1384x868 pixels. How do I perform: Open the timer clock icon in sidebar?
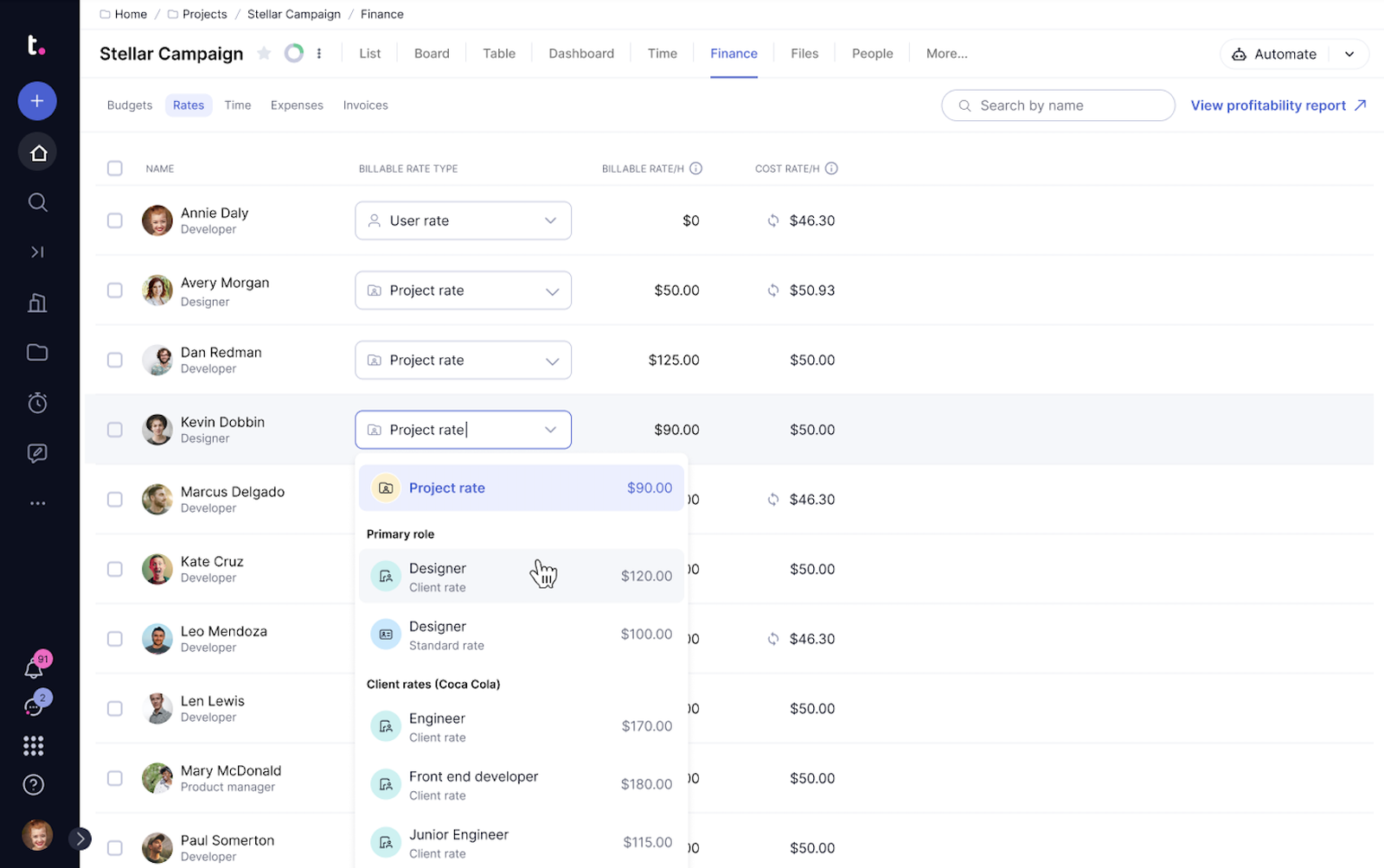(x=37, y=403)
